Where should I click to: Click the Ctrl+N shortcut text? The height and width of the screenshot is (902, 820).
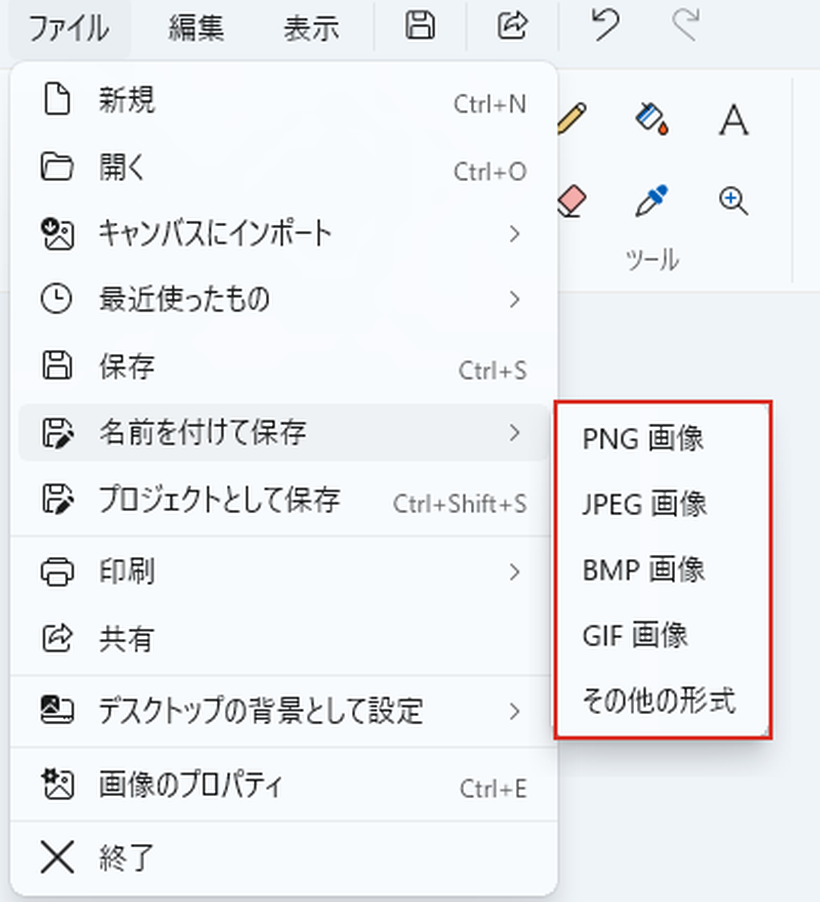(490, 104)
